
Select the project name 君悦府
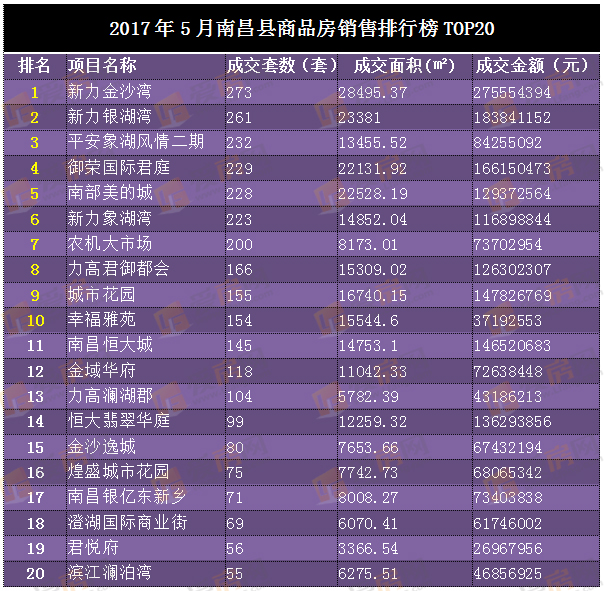pos(93,548)
